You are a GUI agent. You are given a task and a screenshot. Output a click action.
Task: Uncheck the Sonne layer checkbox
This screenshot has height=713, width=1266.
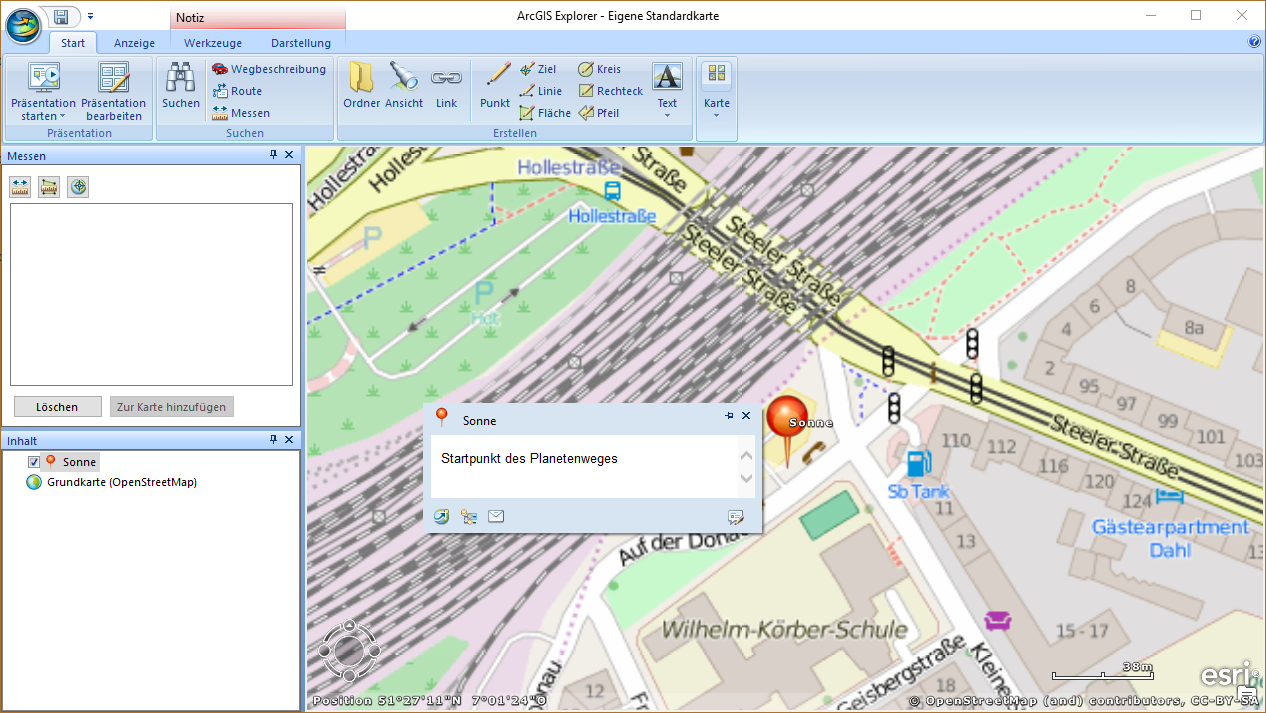coord(34,462)
